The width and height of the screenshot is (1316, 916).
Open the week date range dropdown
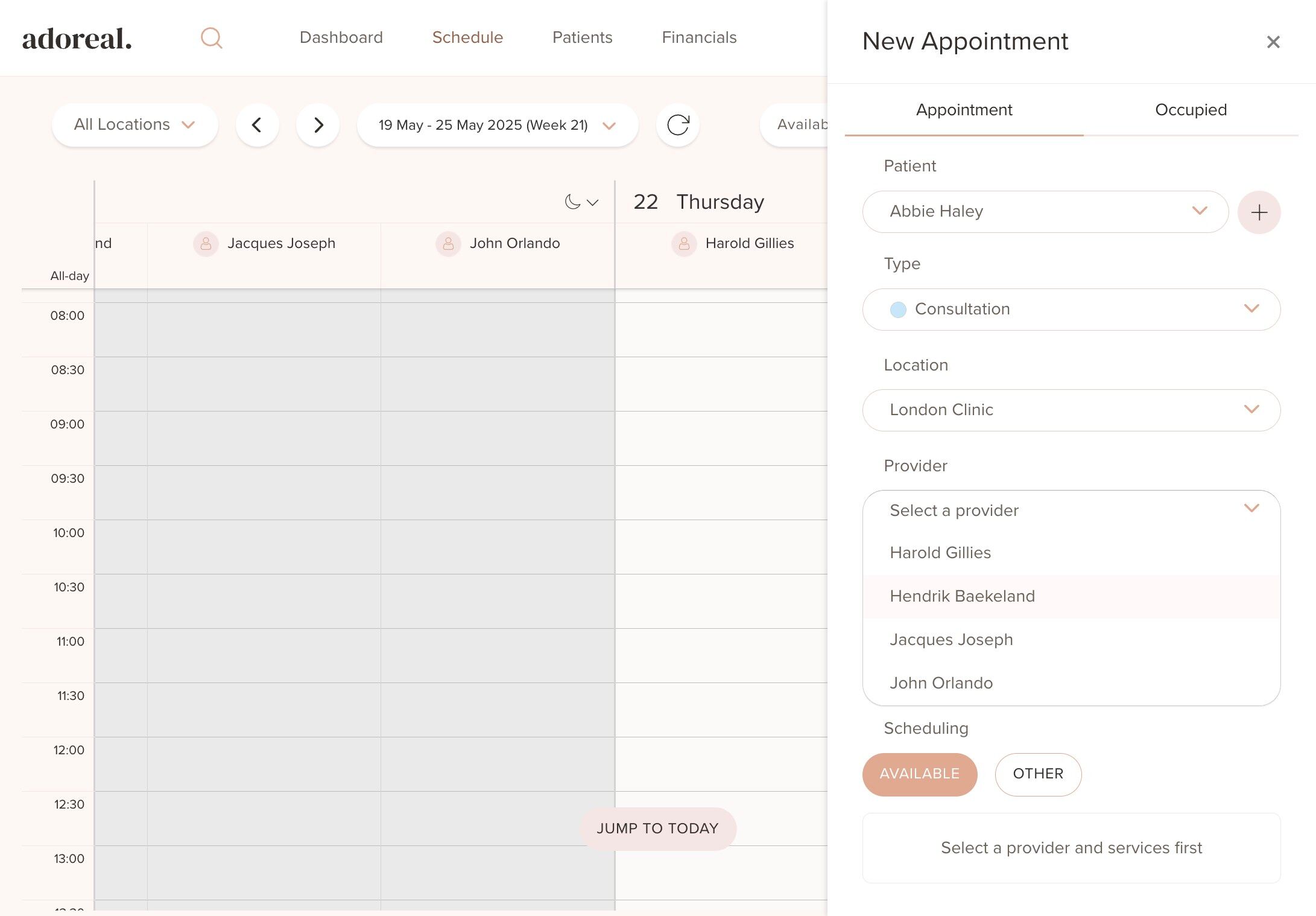coord(497,125)
